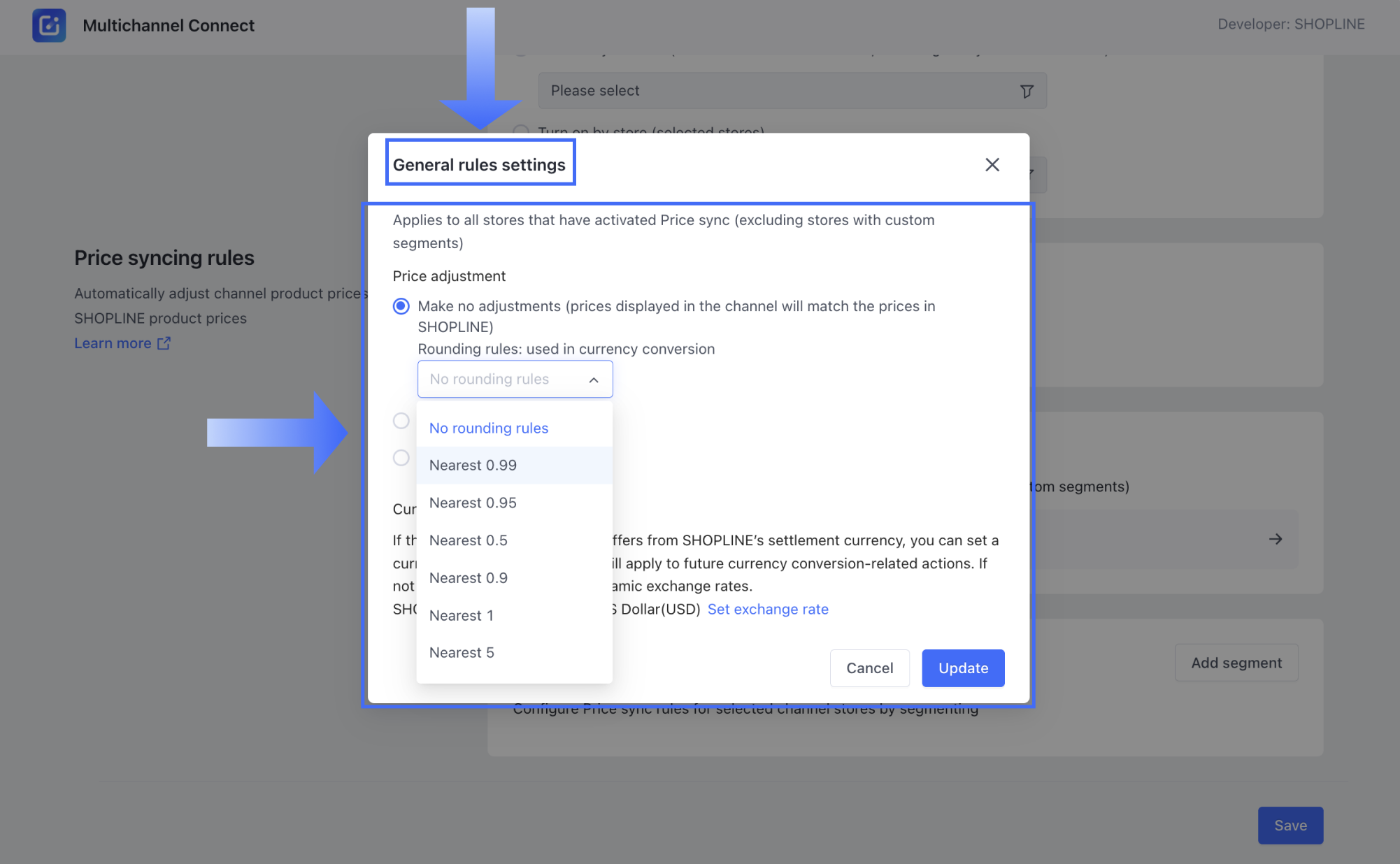This screenshot has height=864, width=1400.
Task: Choose Nearest 0.99 rounding option
Action: pos(473,466)
